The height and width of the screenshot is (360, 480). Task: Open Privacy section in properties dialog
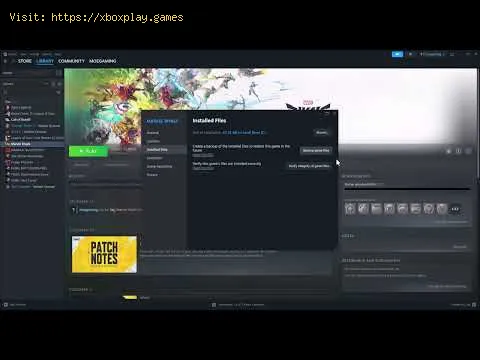[x=152, y=175]
